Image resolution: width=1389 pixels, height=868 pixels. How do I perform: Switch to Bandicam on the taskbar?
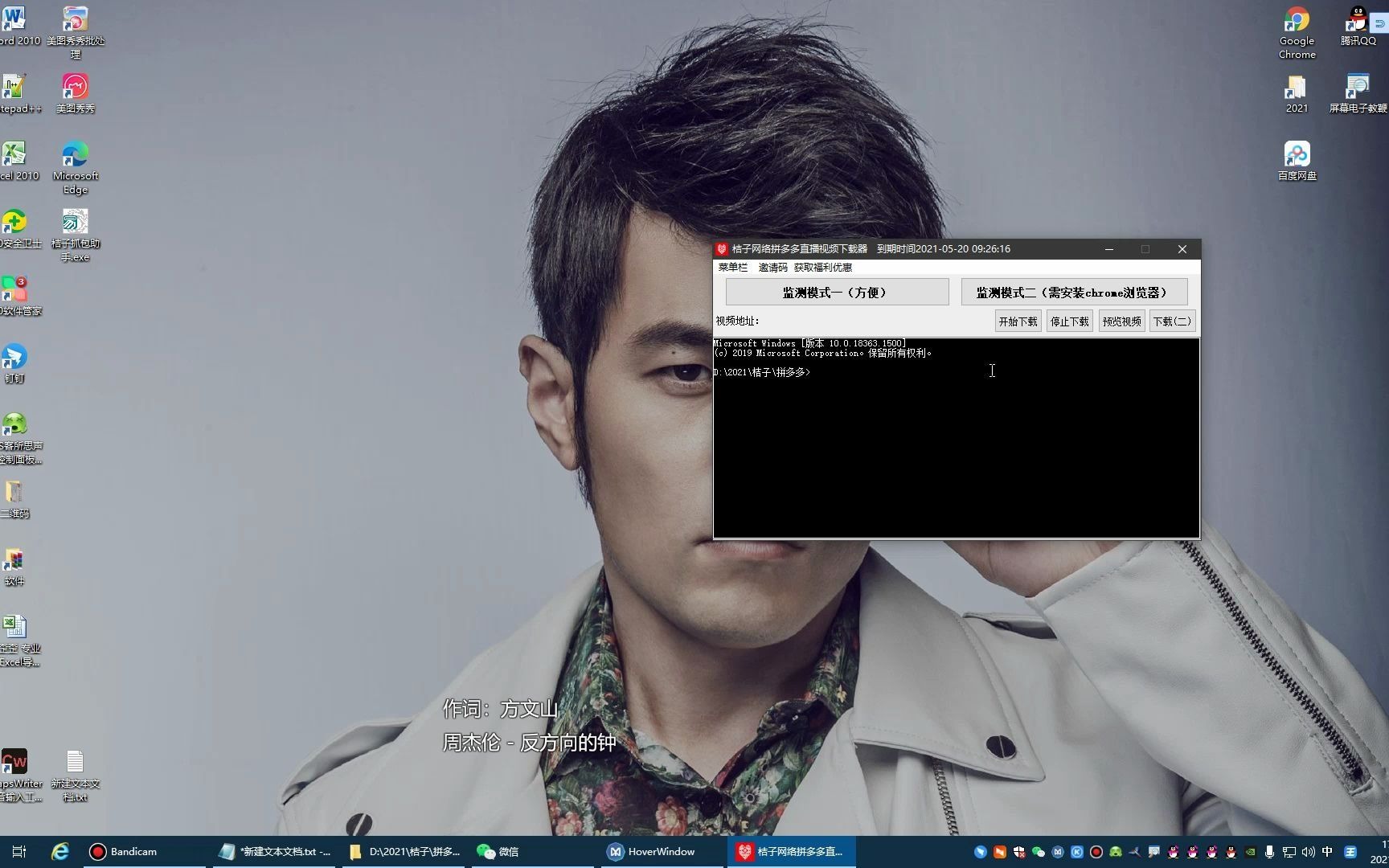pos(143,852)
